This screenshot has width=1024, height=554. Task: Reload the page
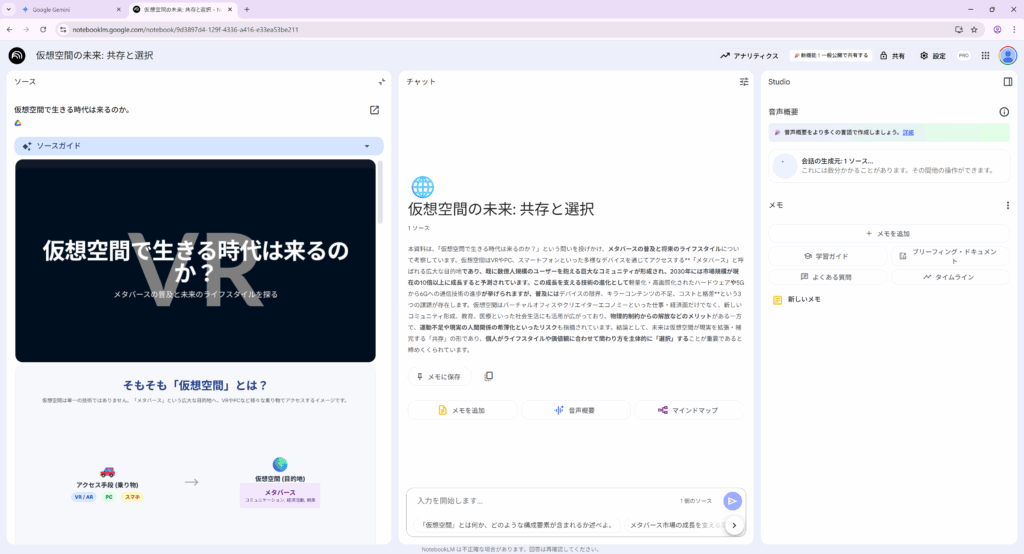point(43,29)
